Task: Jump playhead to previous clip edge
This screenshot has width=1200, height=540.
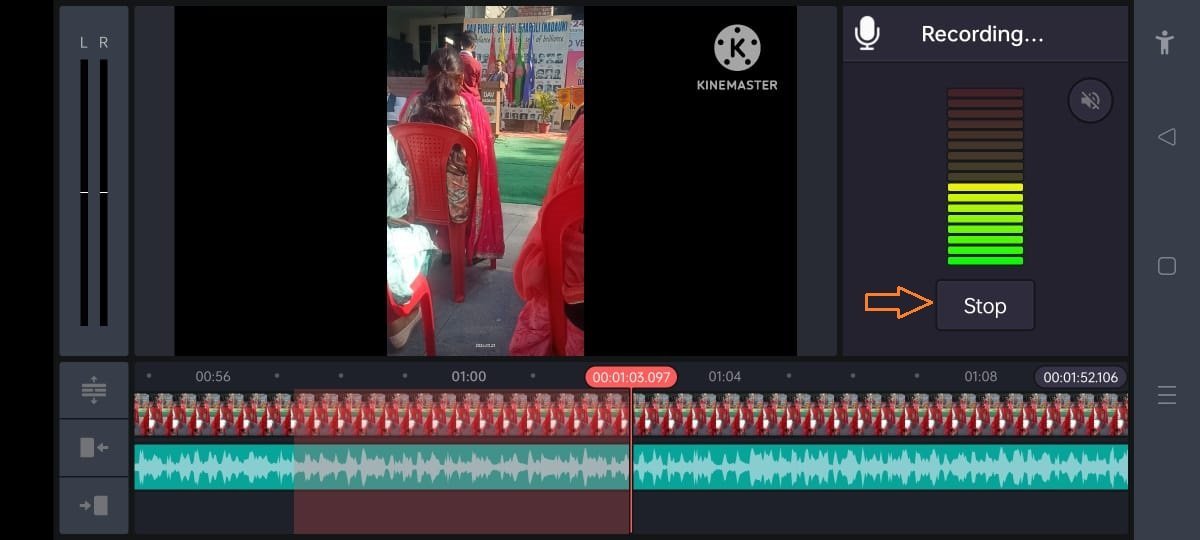Action: point(94,448)
